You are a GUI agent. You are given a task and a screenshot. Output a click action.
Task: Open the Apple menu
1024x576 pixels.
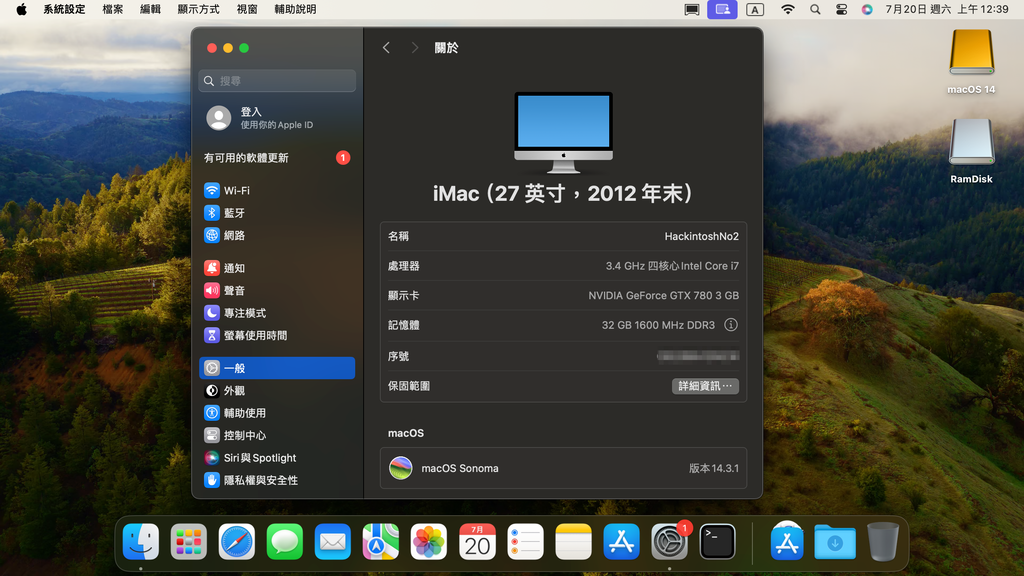tap(22, 9)
